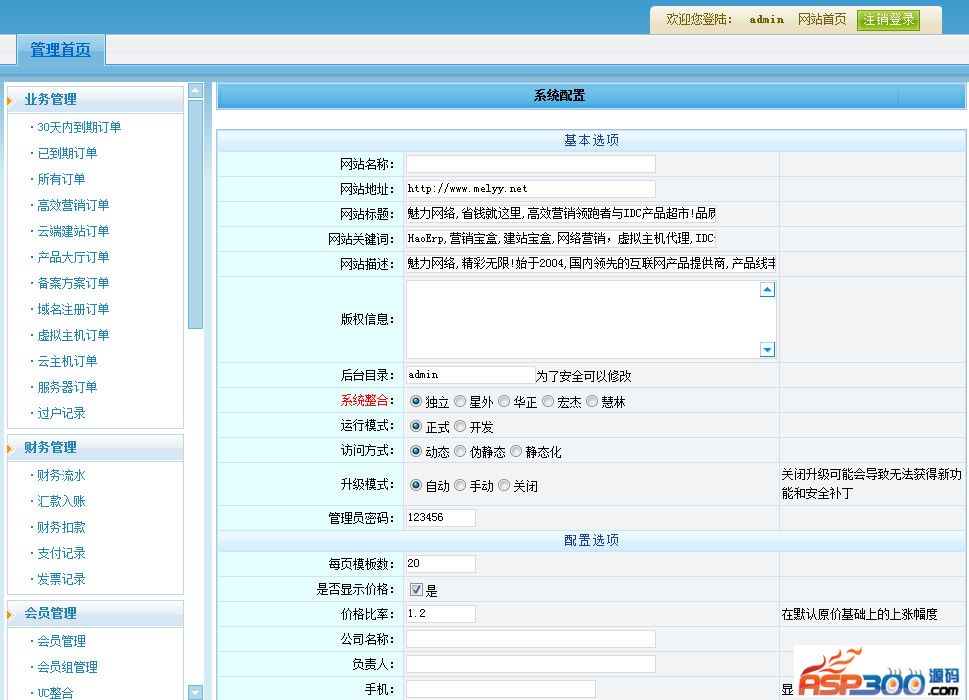Viewport: 969px width, 700px height.
Task: Click the copyright textarea scroll down arrow
Action: tap(767, 349)
